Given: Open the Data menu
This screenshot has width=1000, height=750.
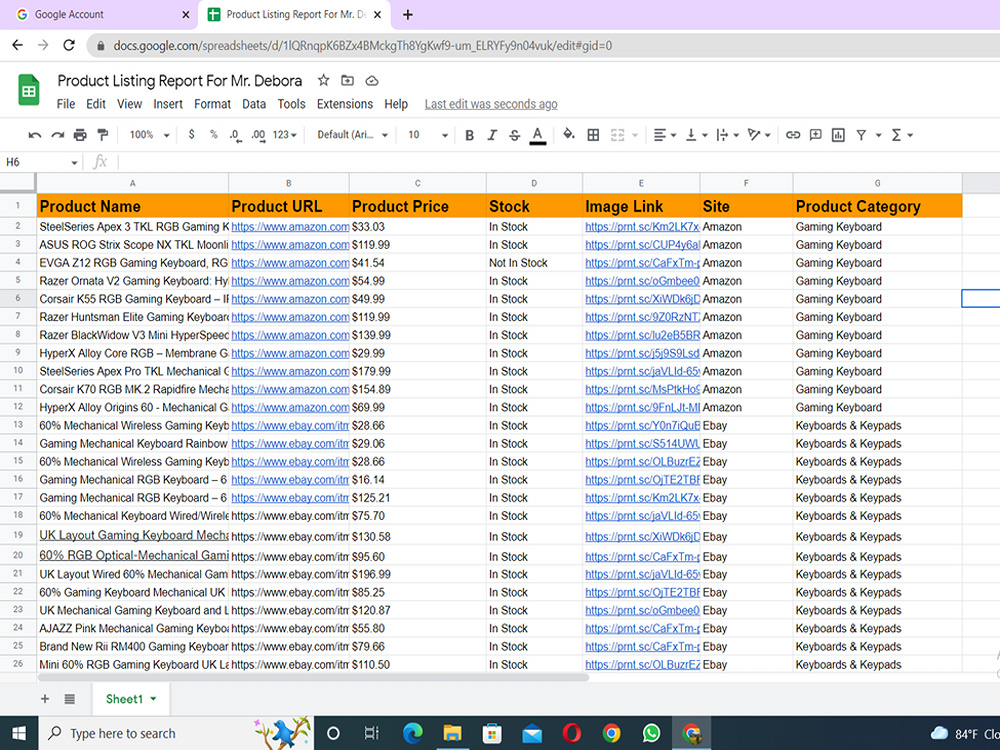Looking at the screenshot, I should coord(254,104).
